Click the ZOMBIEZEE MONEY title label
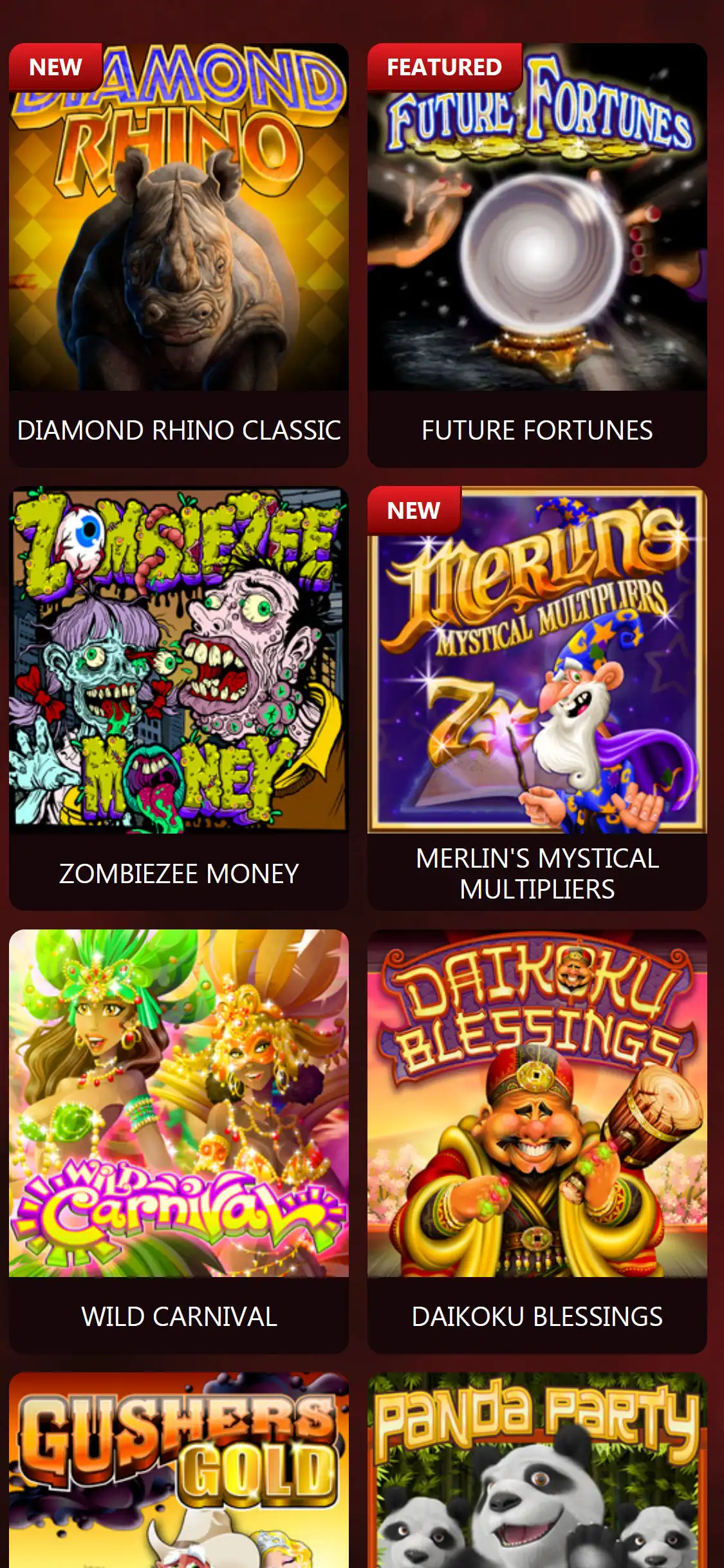724x1568 pixels. (179, 873)
